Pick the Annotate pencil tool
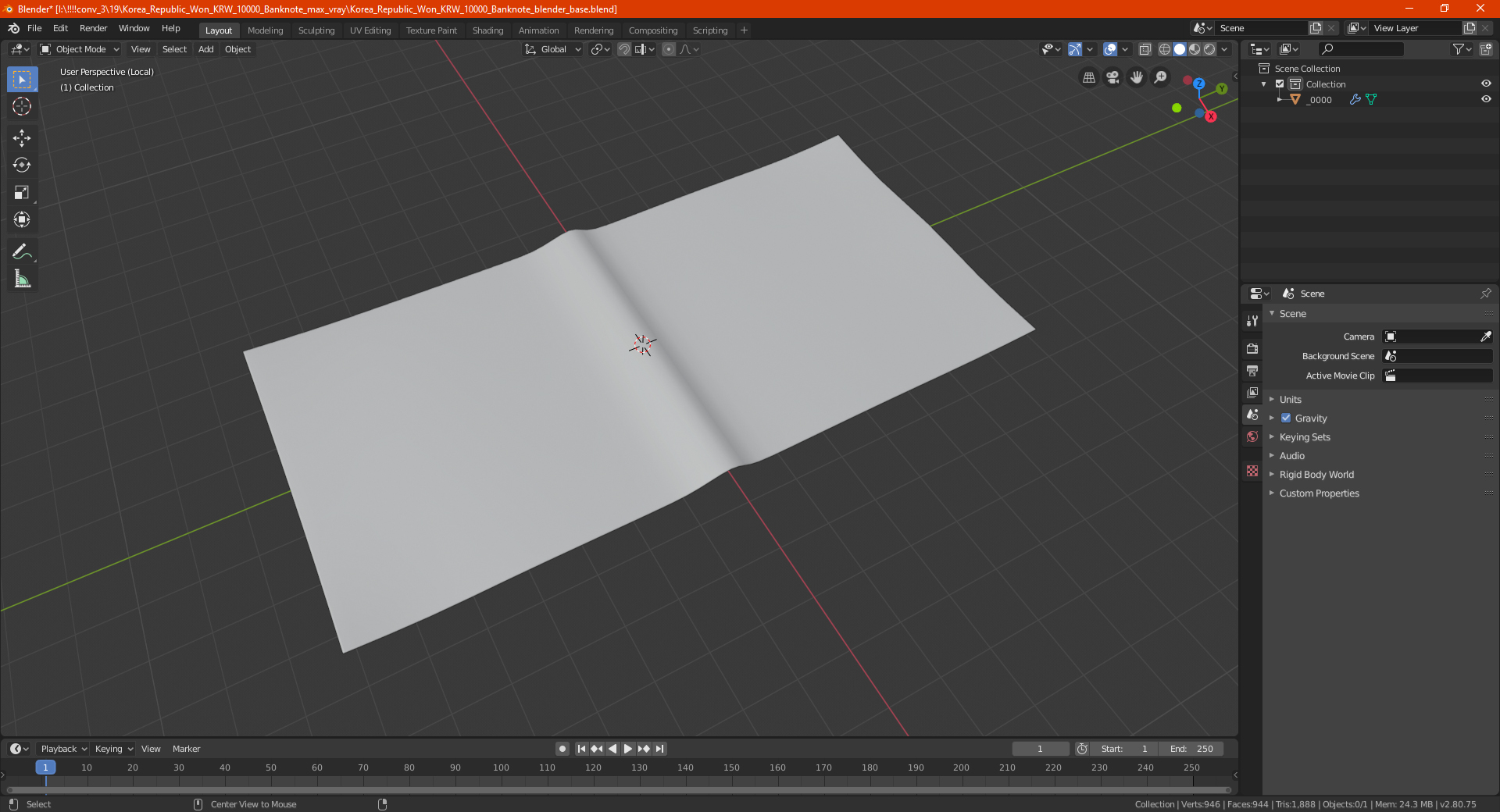The image size is (1500, 812). coord(22,251)
